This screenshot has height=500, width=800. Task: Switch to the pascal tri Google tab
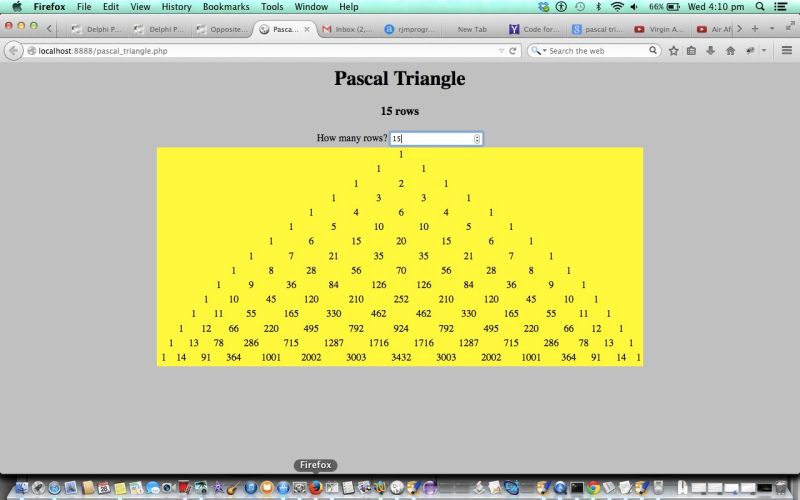(x=597, y=30)
